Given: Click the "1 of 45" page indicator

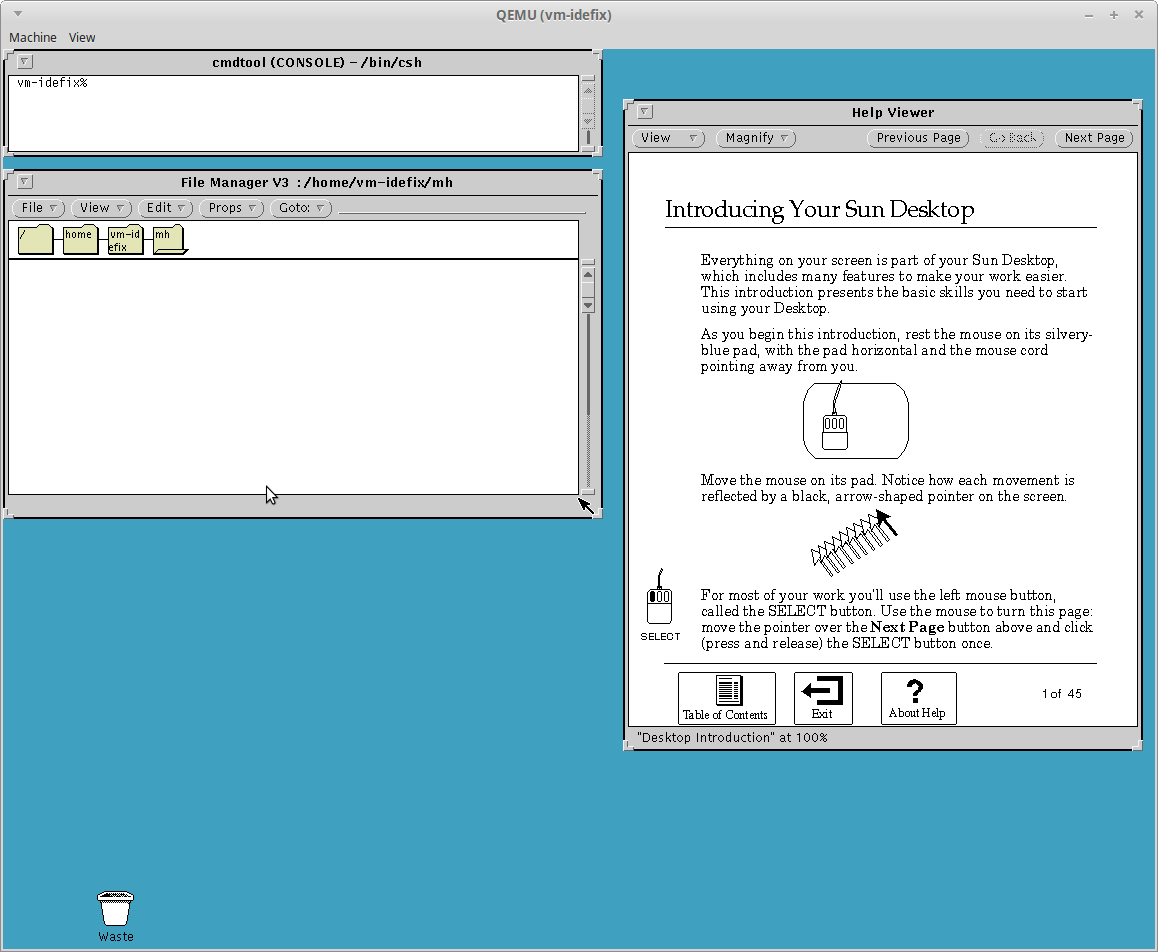Looking at the screenshot, I should pyautogui.click(x=1061, y=694).
